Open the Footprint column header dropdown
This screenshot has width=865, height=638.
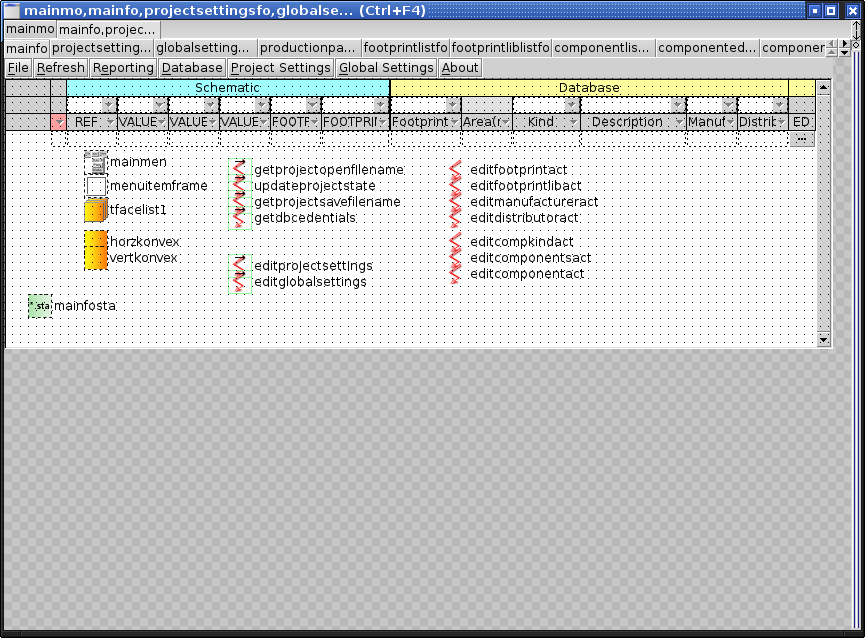tap(453, 122)
